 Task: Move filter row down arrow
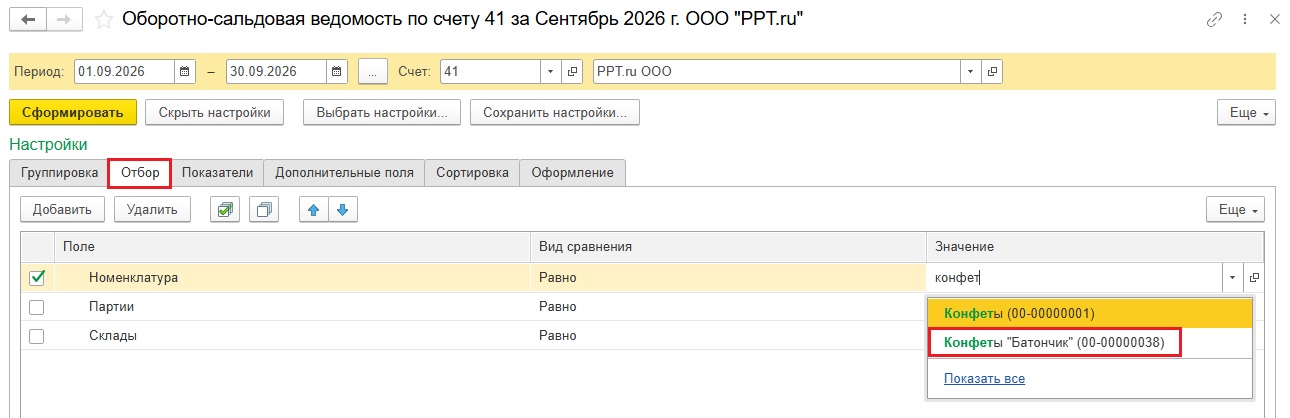[342, 209]
